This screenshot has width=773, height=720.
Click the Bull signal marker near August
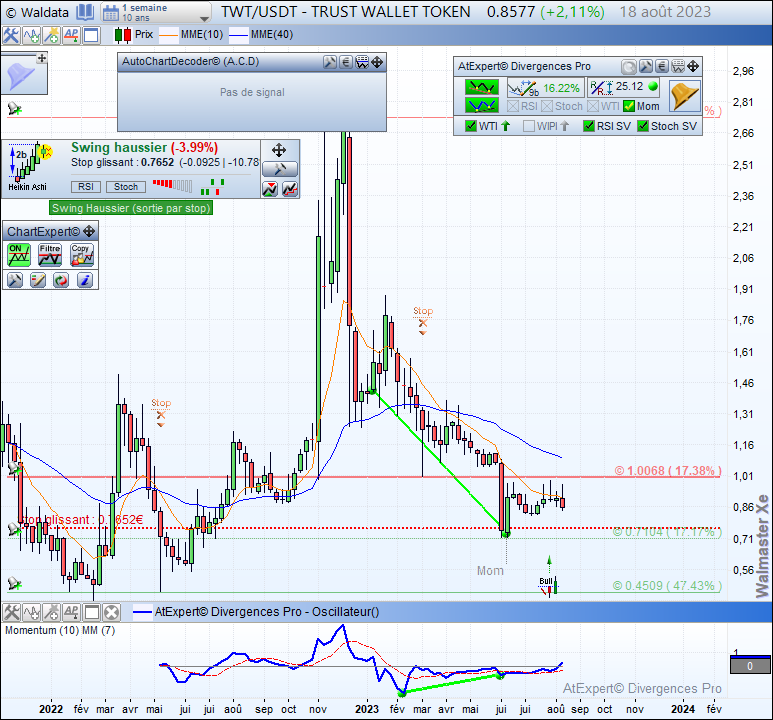pos(549,585)
